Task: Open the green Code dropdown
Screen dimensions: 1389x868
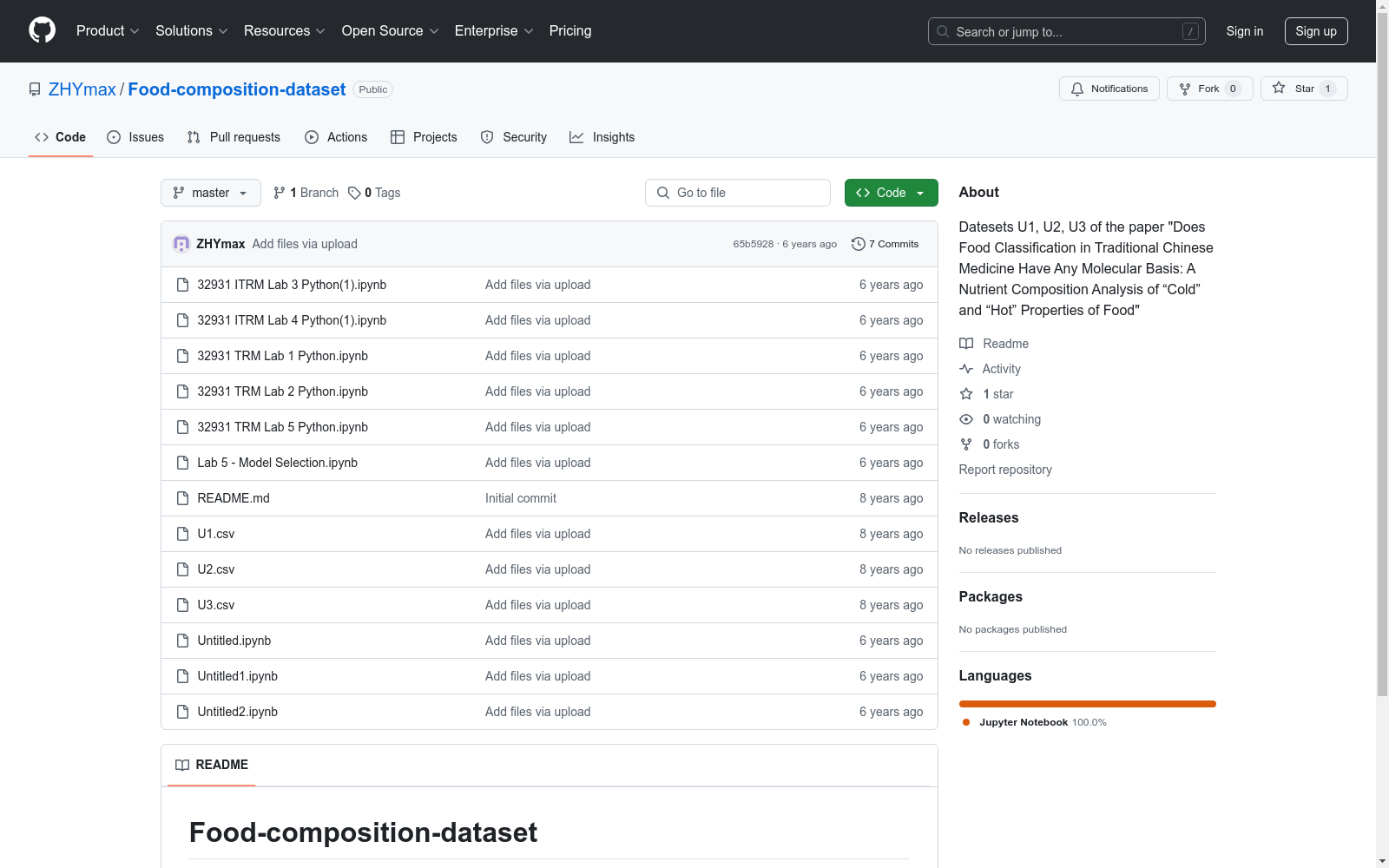Action: 891,193
